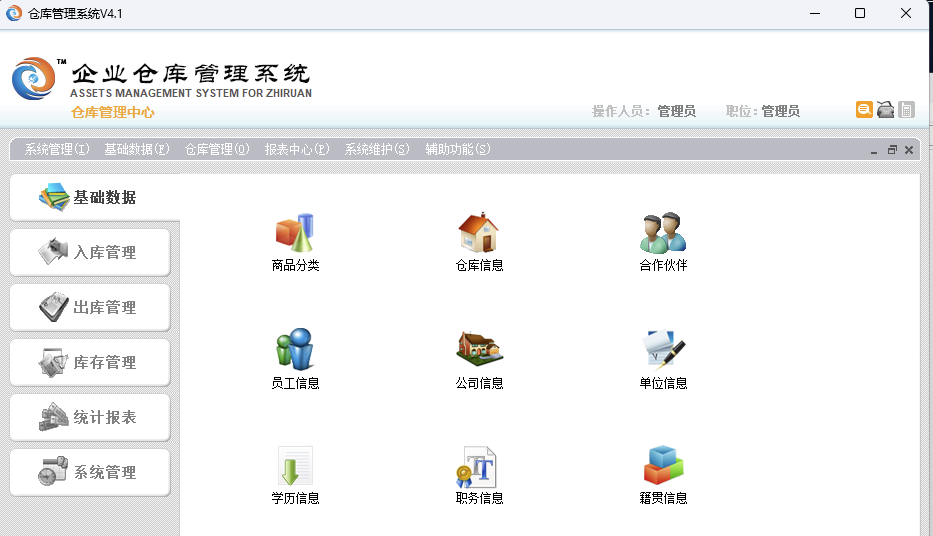
Task: Open the 报表中心(R) menu
Action: point(297,150)
